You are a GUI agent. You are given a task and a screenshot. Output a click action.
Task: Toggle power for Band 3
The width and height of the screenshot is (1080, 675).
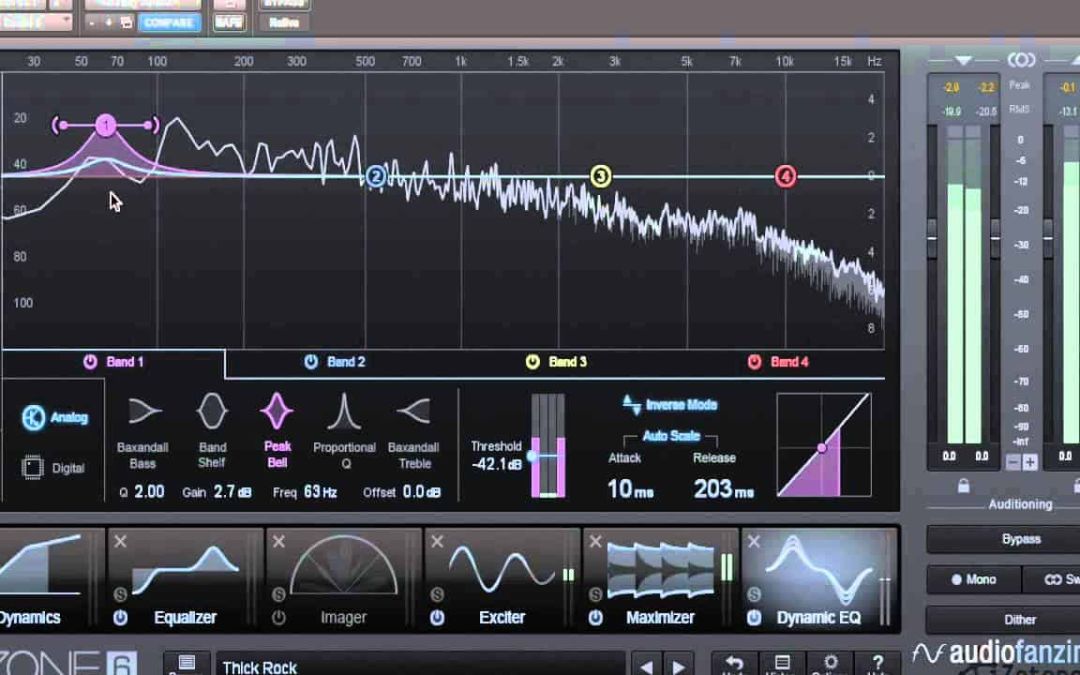coord(532,362)
